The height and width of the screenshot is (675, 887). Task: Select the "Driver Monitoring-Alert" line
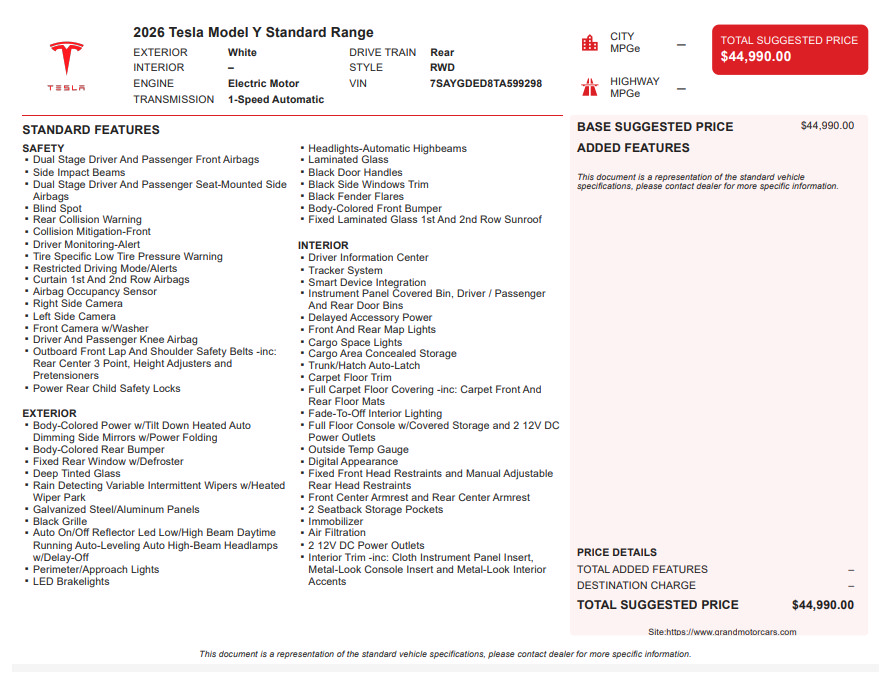tap(86, 244)
